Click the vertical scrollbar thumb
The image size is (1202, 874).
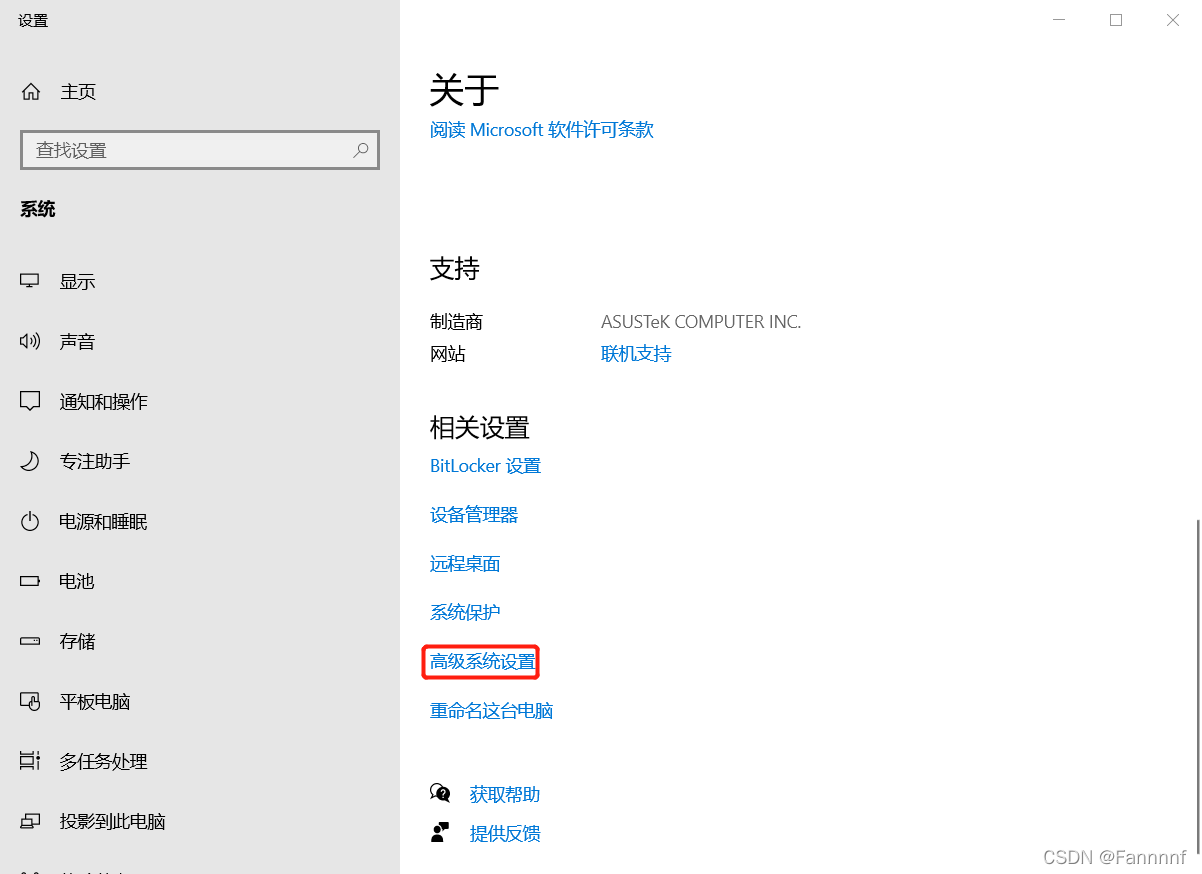pos(1197,685)
